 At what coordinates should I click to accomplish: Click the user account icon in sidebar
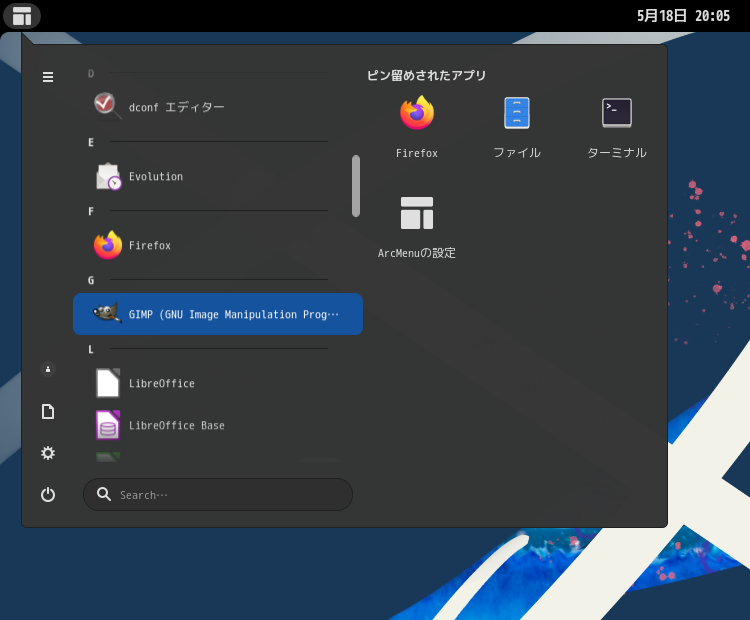[x=48, y=369]
